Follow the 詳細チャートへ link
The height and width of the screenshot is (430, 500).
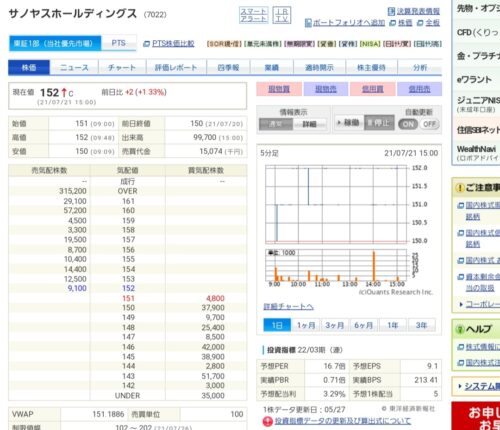tap(288, 306)
